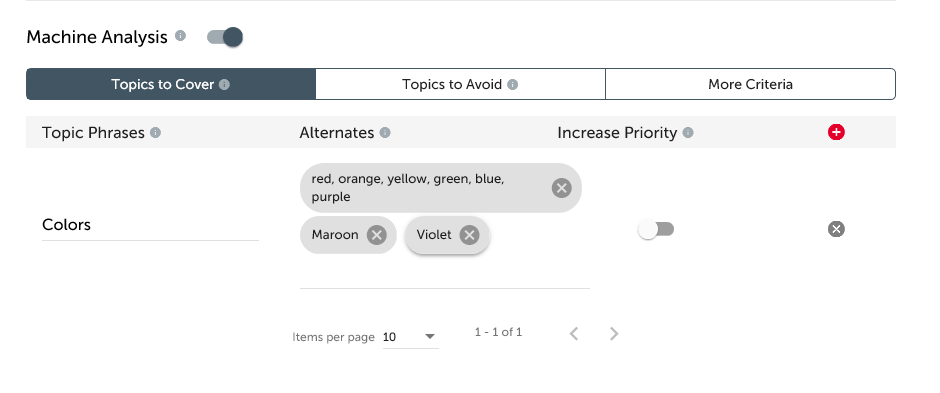
Task: Open the Items per page dropdown
Action: (411, 337)
